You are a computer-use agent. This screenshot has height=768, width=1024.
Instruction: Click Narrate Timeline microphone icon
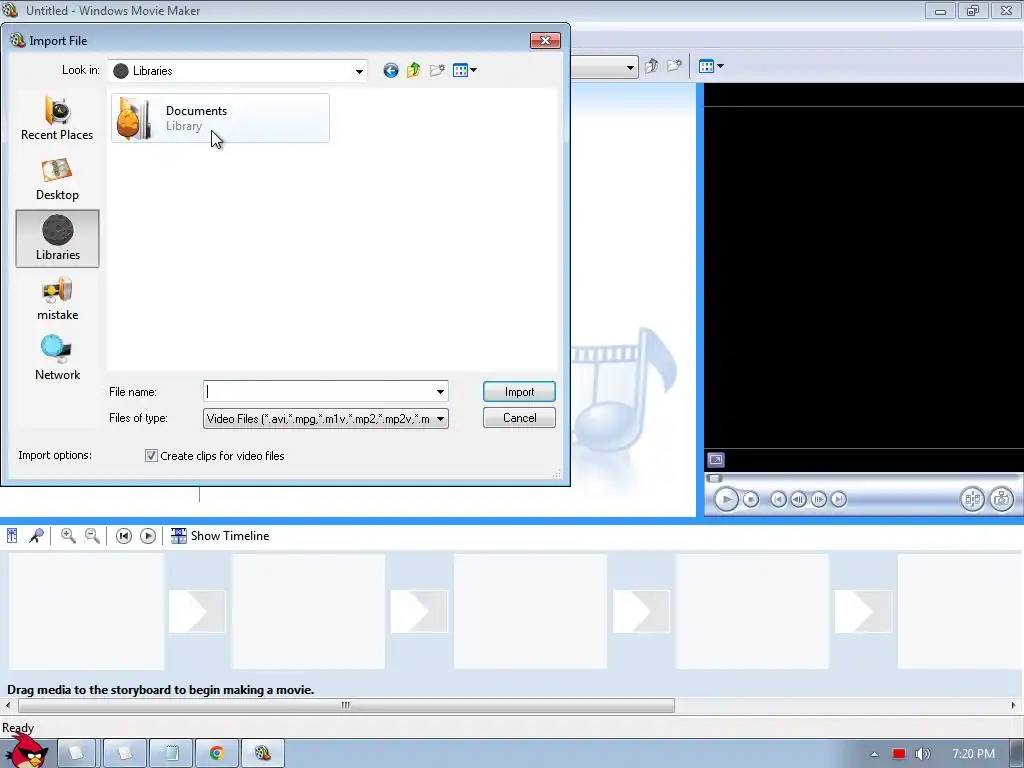pyautogui.click(x=36, y=536)
